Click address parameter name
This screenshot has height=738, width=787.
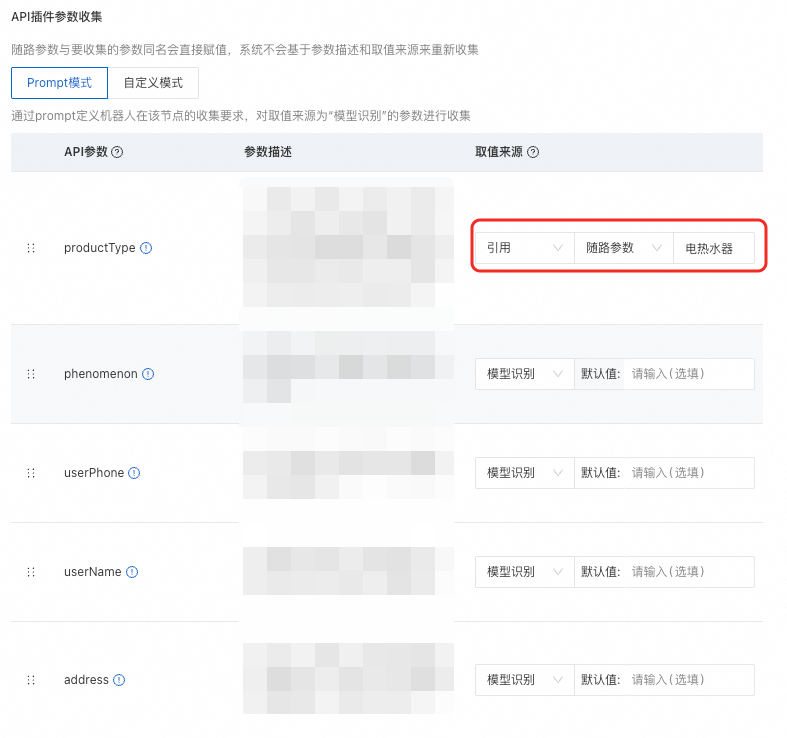pos(86,680)
